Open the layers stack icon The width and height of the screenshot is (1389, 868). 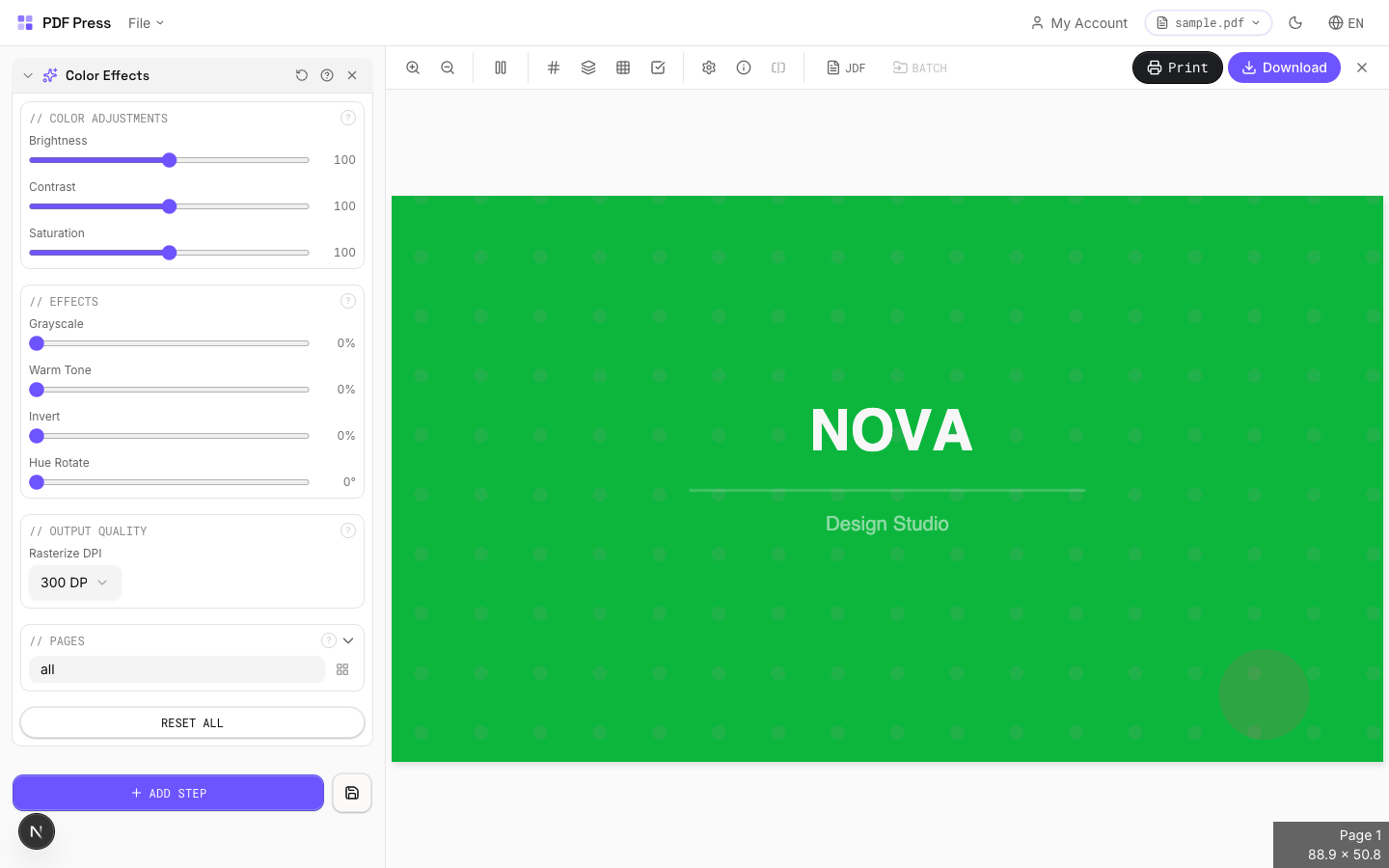point(588,68)
